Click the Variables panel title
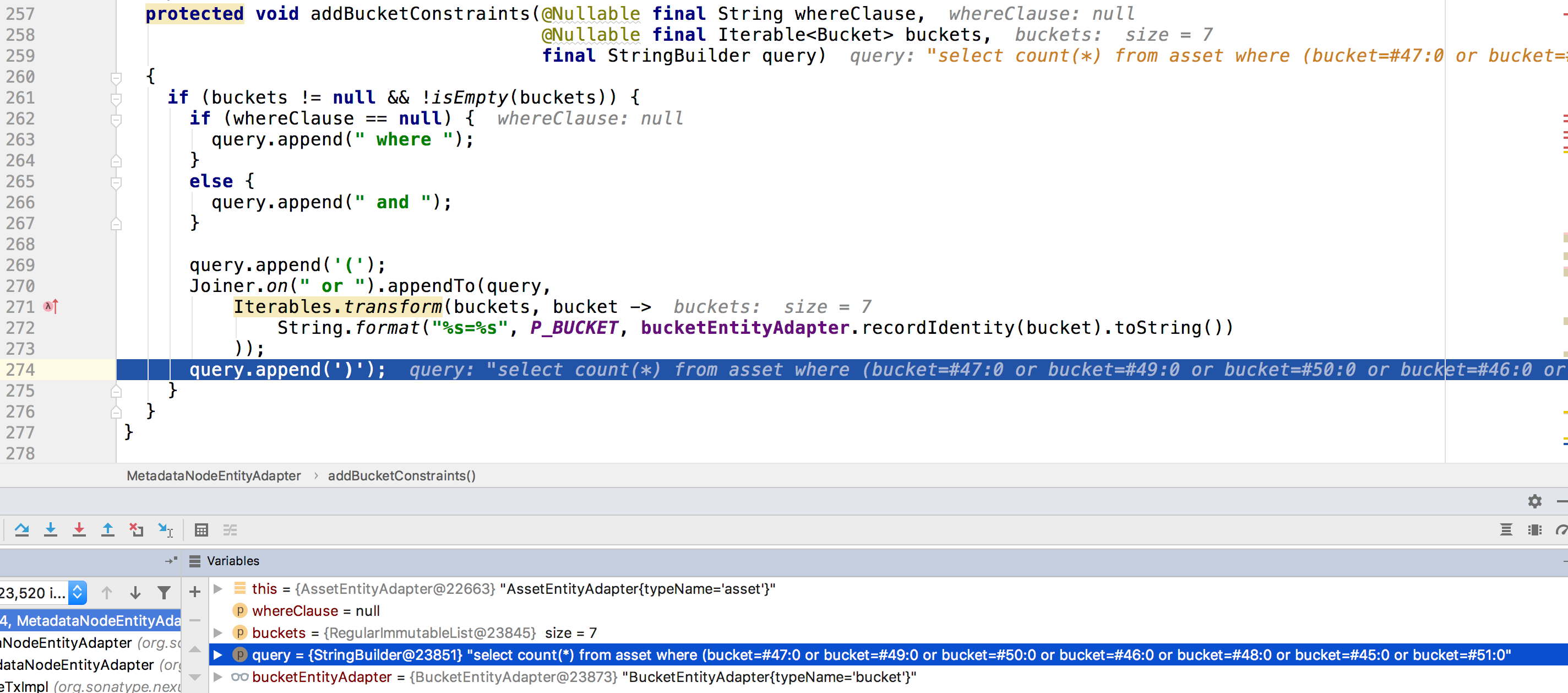 [232, 560]
